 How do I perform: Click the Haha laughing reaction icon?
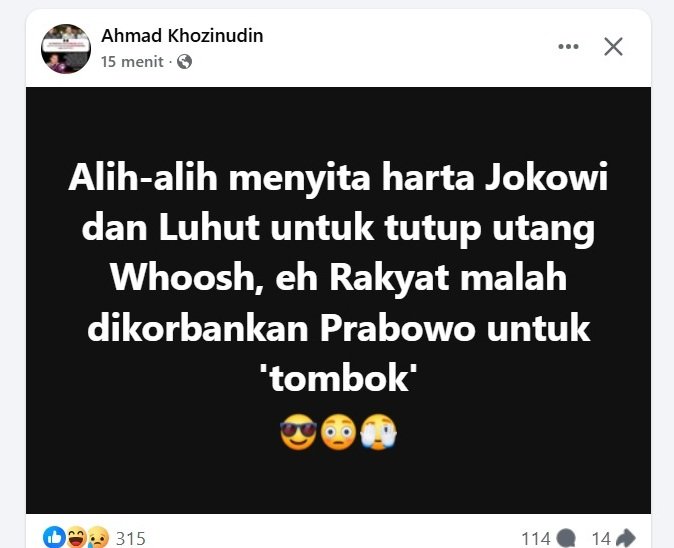coord(77,537)
